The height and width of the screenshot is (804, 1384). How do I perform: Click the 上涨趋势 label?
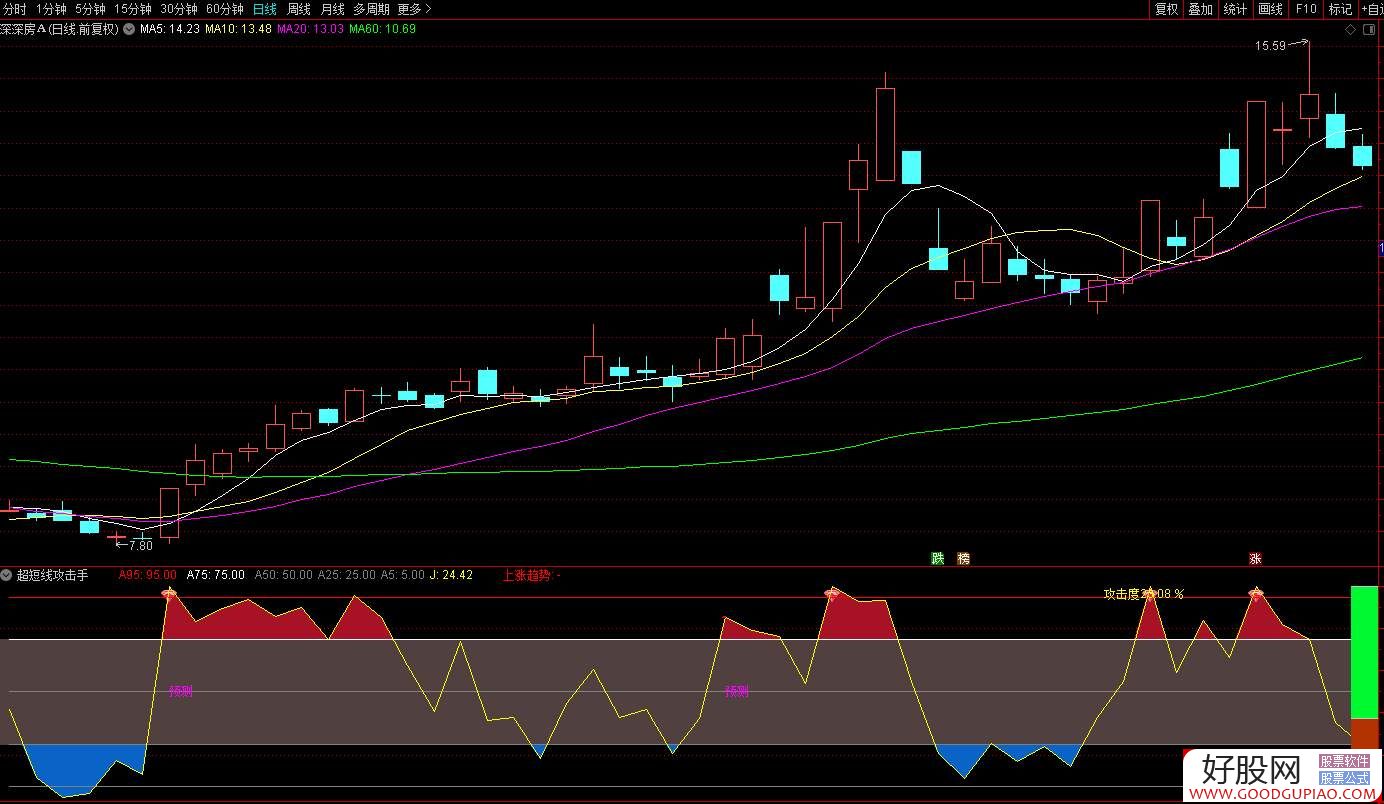526,575
